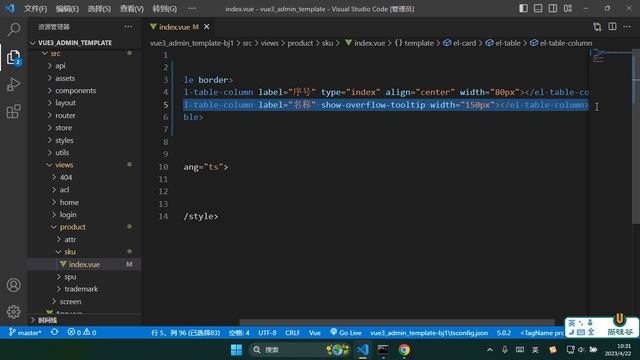Open the overflow menu ellipsis in menu bar
The image size is (640, 360).
click(x=192, y=9)
